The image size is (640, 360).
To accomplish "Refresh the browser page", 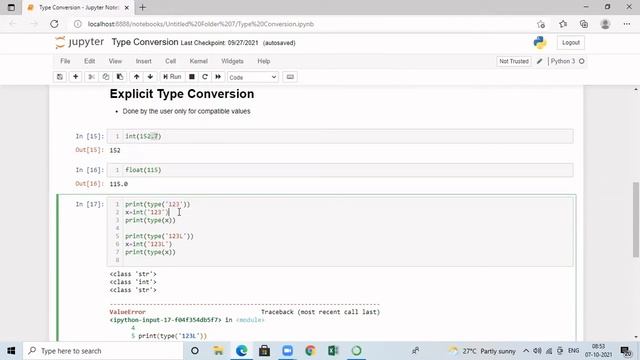I will point(54,24).
